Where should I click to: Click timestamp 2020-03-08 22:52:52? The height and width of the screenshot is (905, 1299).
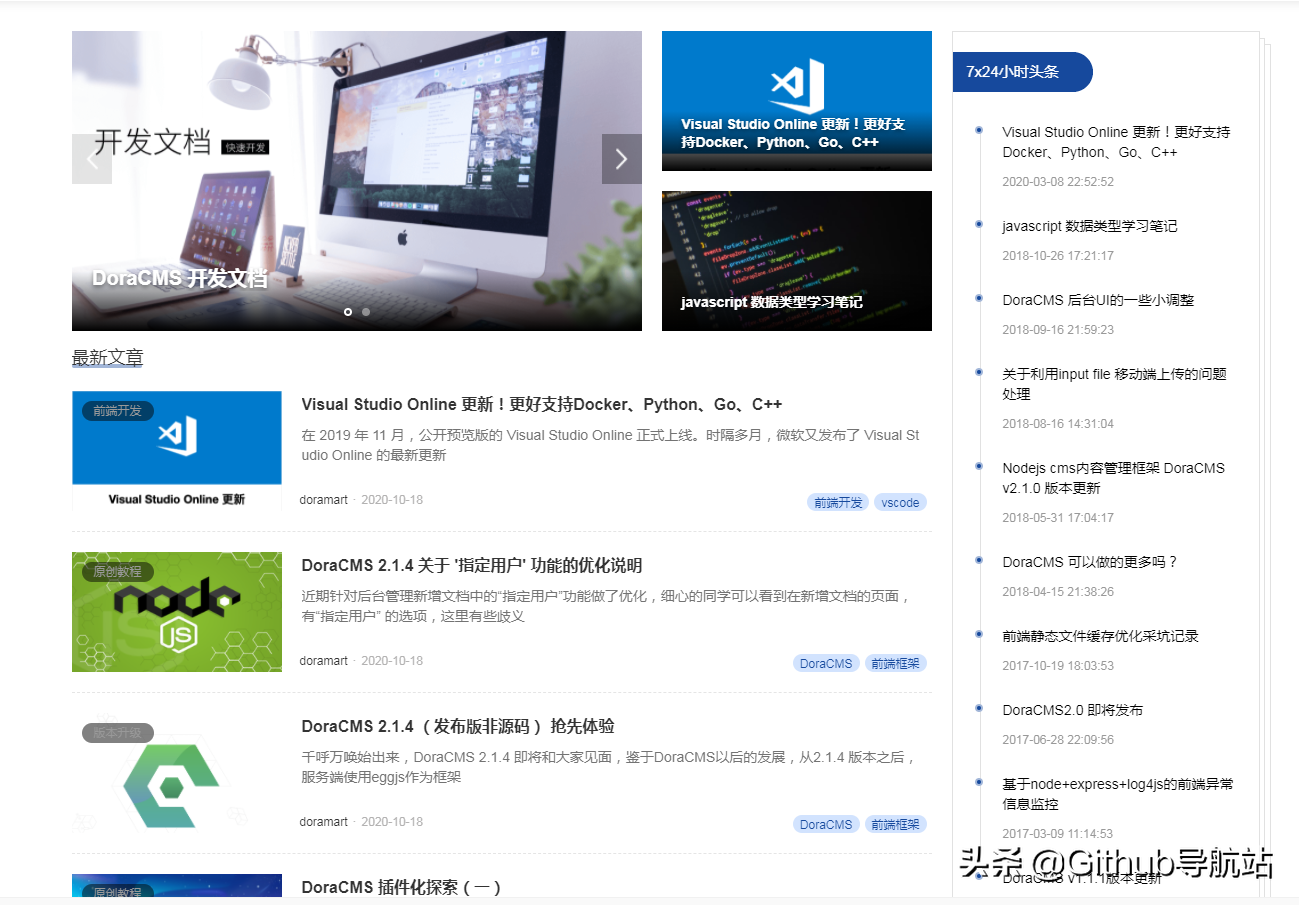[1058, 182]
